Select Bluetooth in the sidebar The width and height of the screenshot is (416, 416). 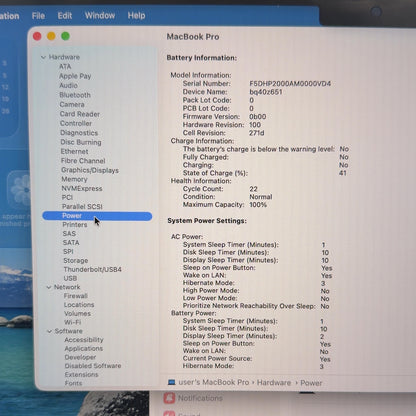pyautogui.click(x=75, y=95)
